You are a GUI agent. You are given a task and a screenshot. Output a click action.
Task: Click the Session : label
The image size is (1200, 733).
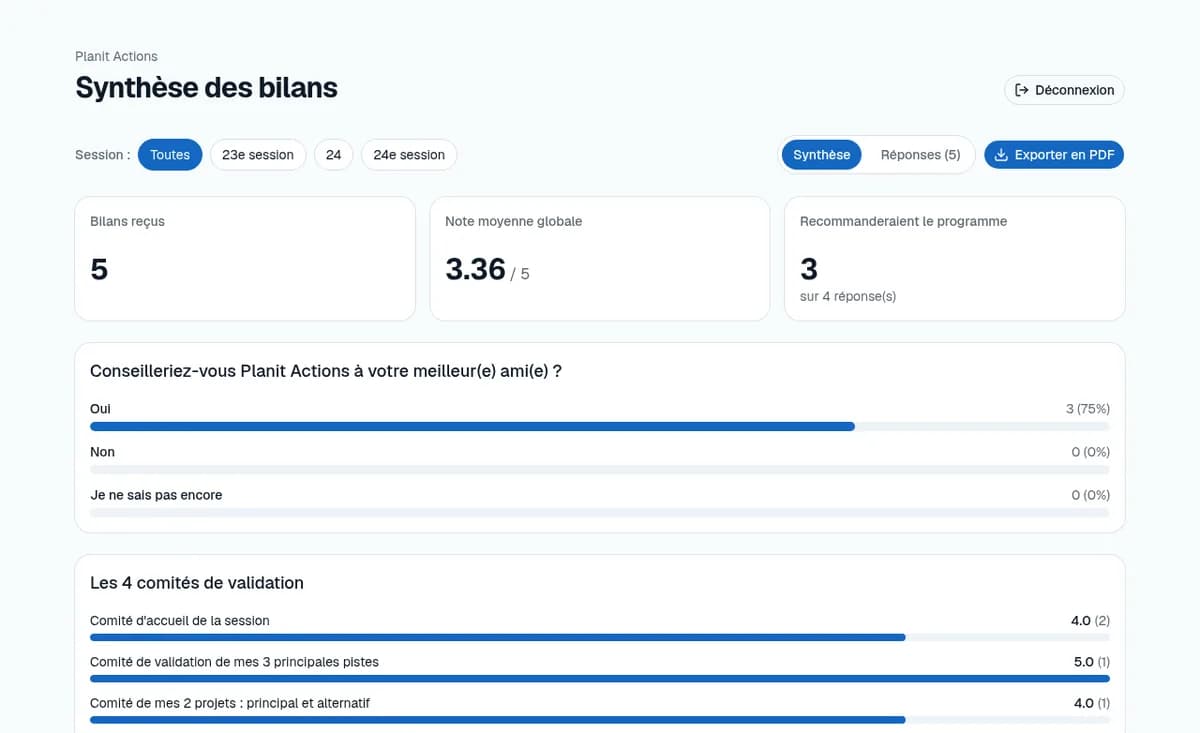pos(102,155)
